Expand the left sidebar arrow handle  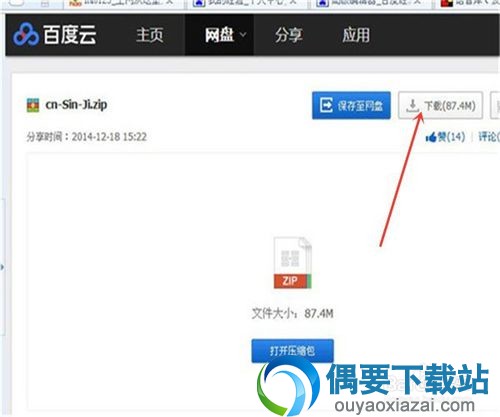tap(2, 267)
